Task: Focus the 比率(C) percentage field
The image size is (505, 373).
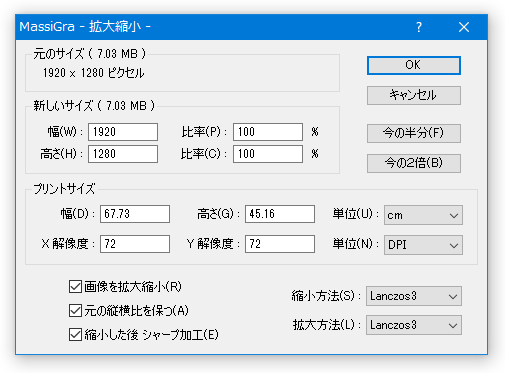Action: point(268,154)
